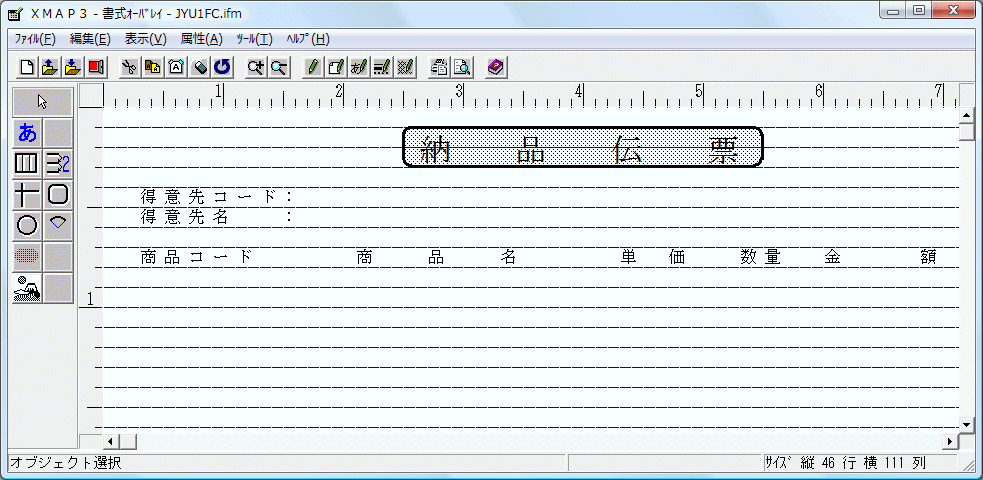Open the ツール(T) menu
Image resolution: width=983 pixels, height=480 pixels.
coord(255,39)
